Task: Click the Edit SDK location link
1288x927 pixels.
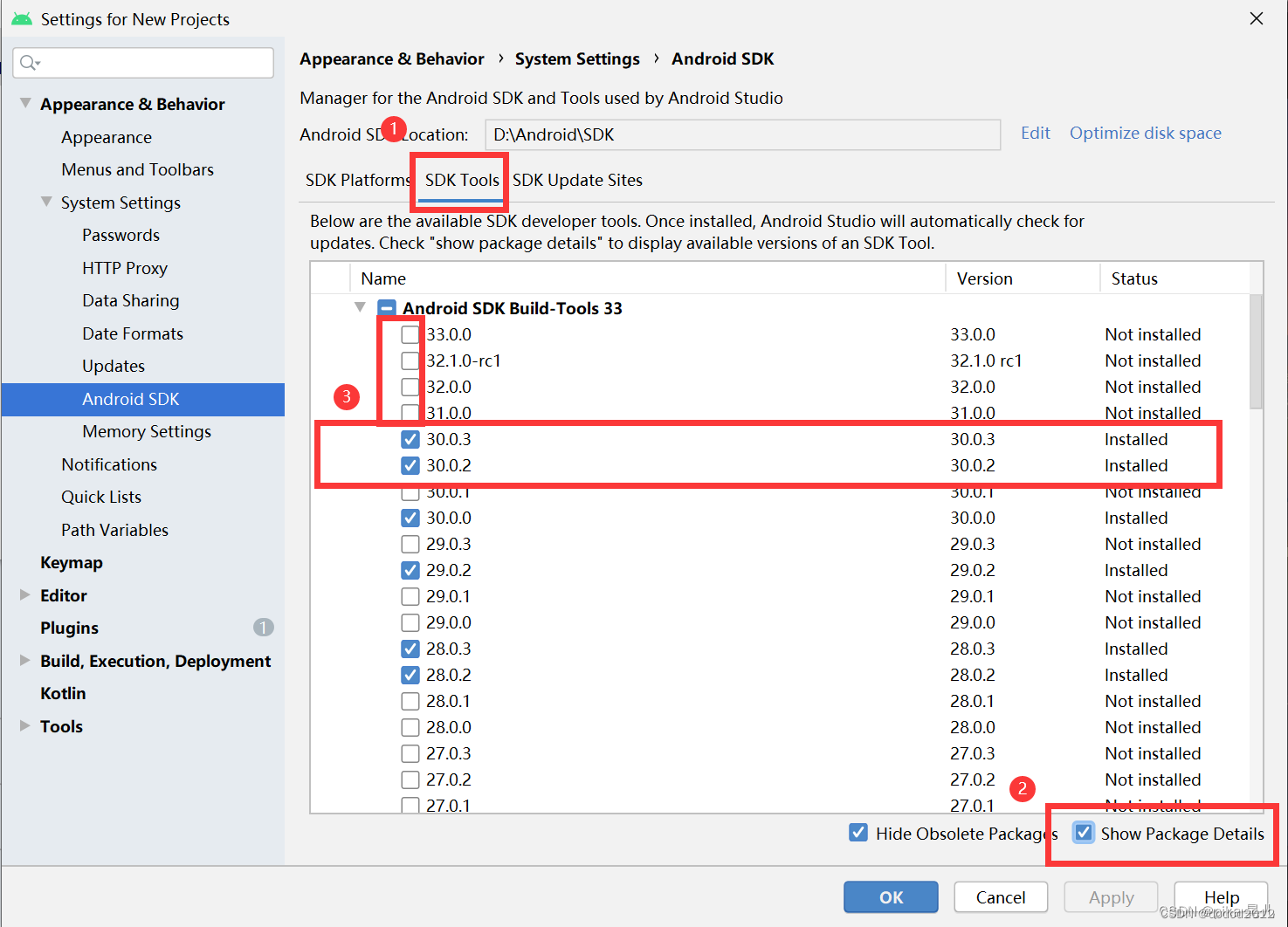Action: point(1036,133)
